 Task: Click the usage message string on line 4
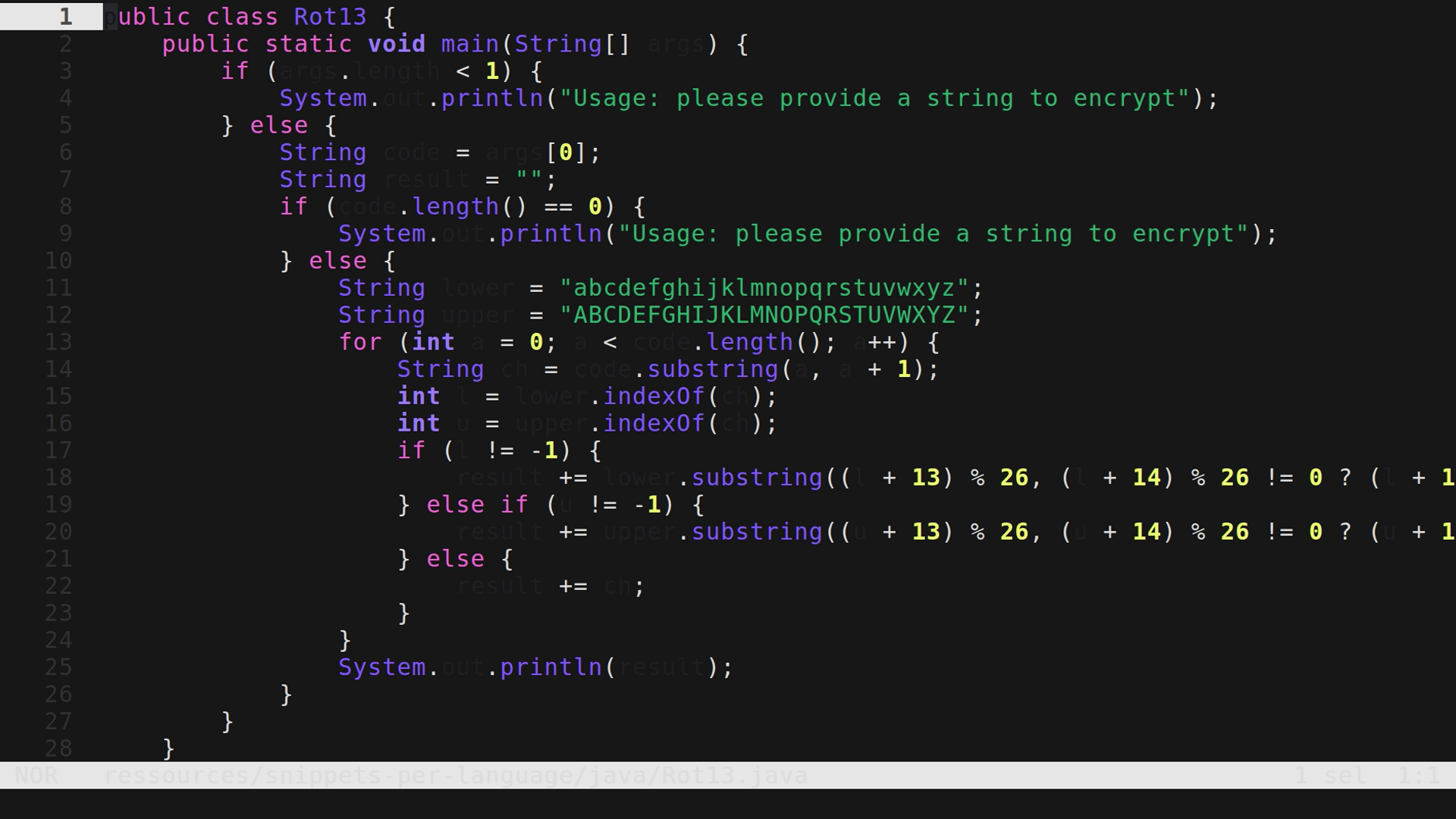tap(874, 99)
